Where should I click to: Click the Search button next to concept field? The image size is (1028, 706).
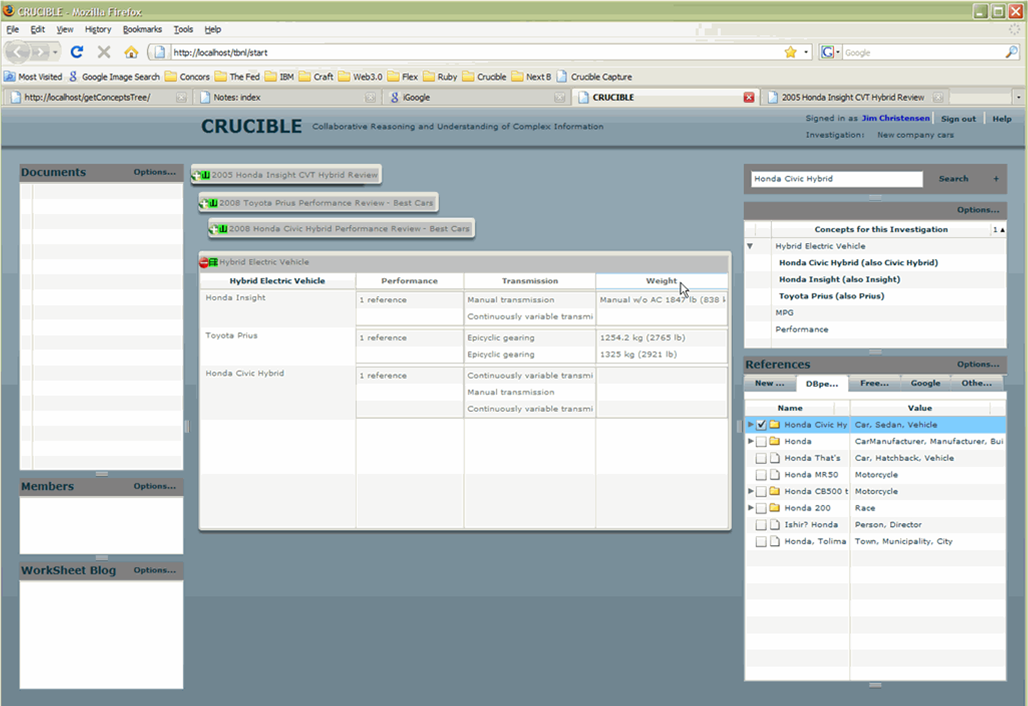(x=953, y=178)
